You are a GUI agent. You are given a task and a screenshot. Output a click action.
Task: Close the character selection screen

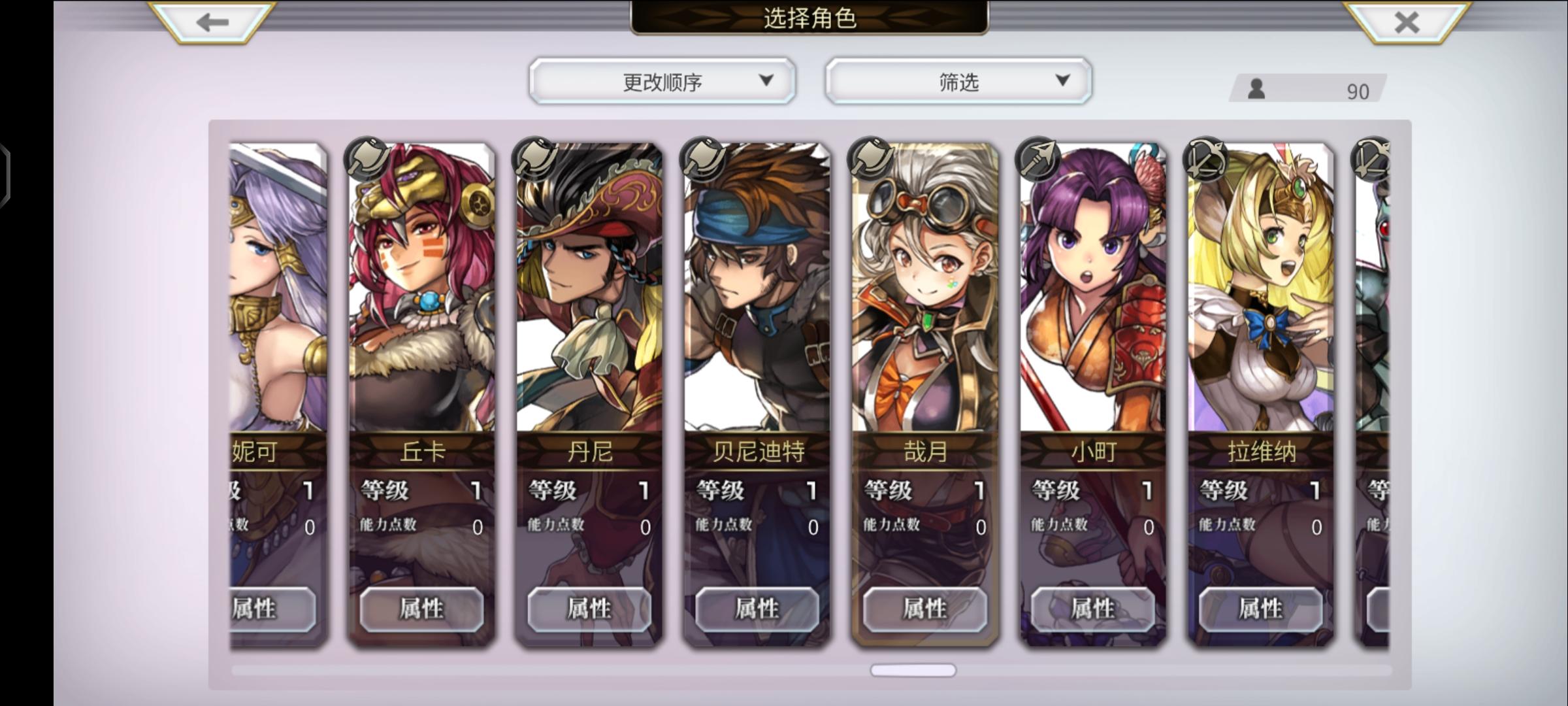1406,22
